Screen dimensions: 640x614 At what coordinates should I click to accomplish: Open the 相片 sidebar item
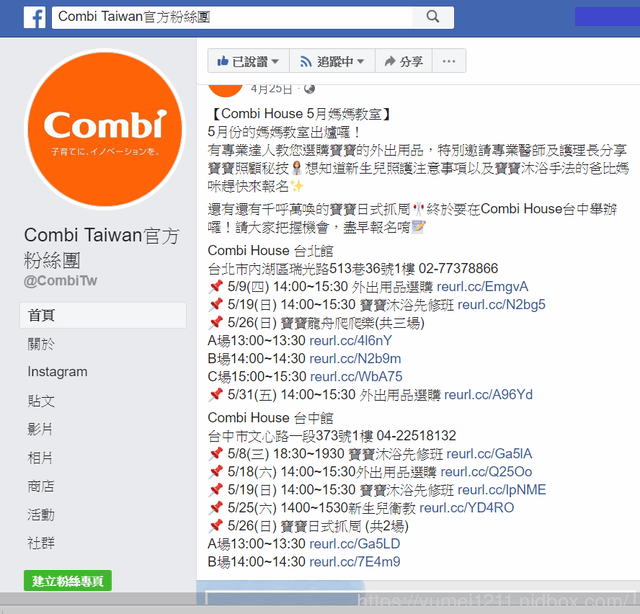tap(40, 458)
